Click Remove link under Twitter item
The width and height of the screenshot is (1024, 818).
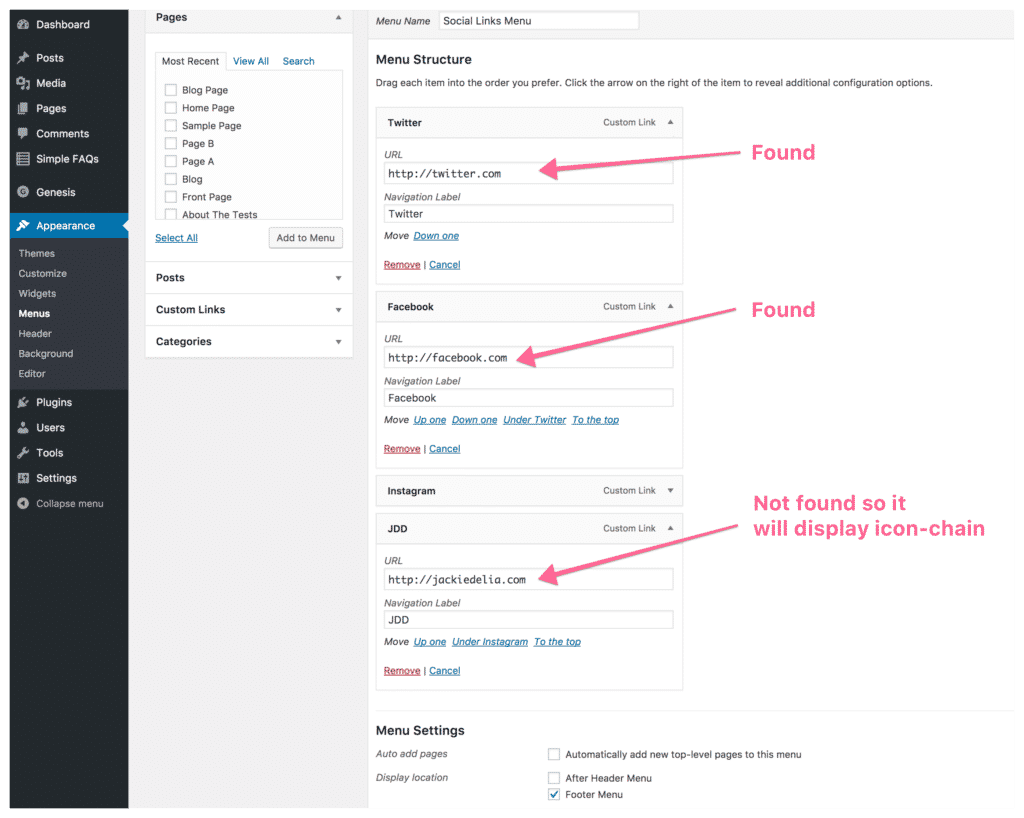pos(402,265)
